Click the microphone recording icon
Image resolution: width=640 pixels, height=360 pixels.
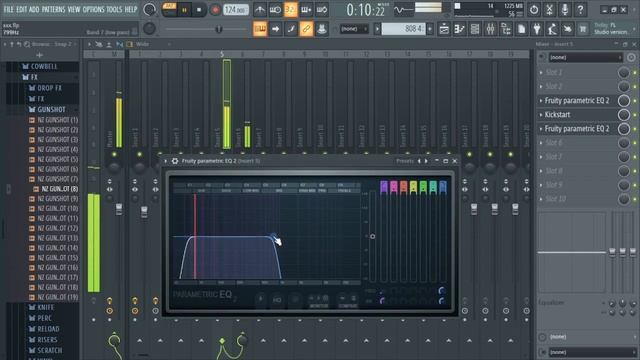[x=565, y=10]
